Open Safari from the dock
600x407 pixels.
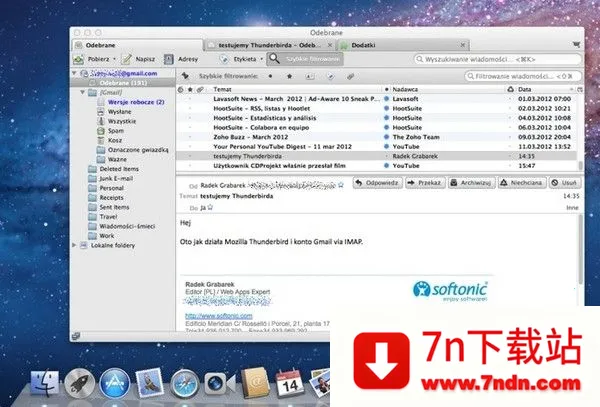point(183,383)
